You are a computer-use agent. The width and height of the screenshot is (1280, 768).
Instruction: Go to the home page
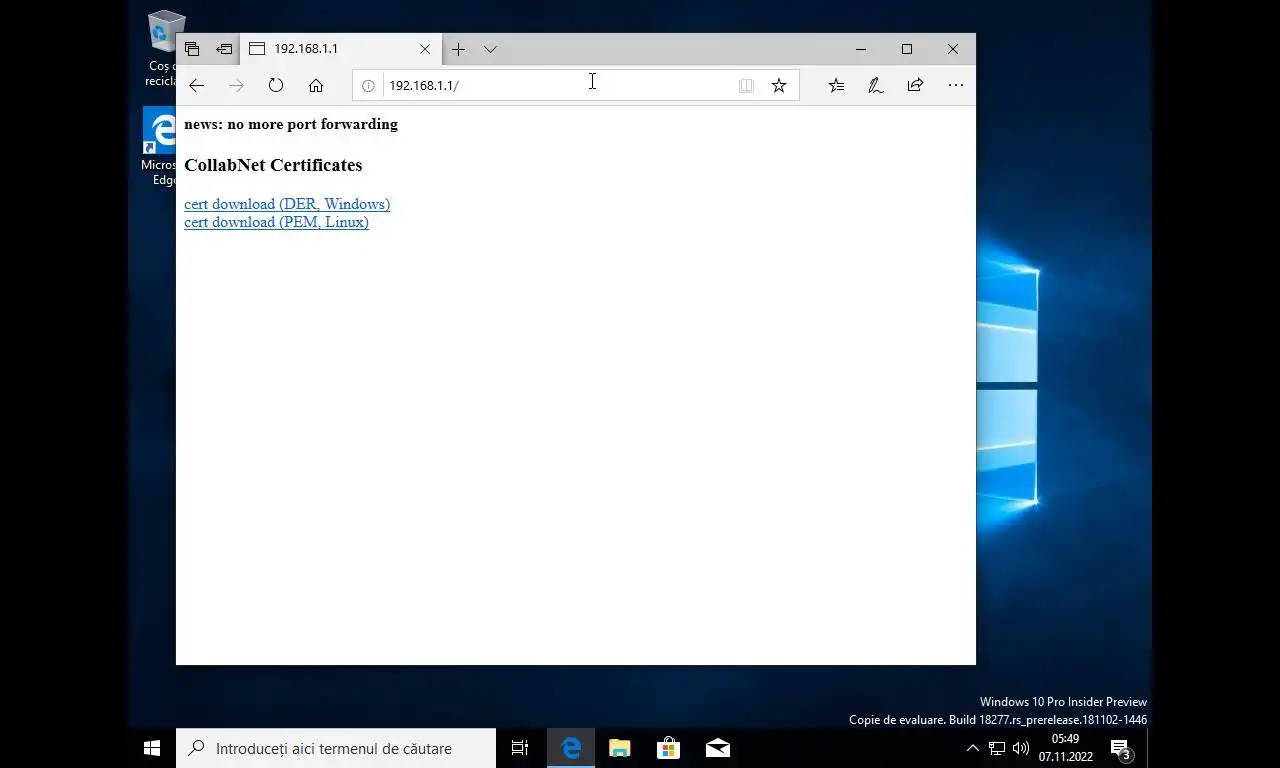coord(316,86)
